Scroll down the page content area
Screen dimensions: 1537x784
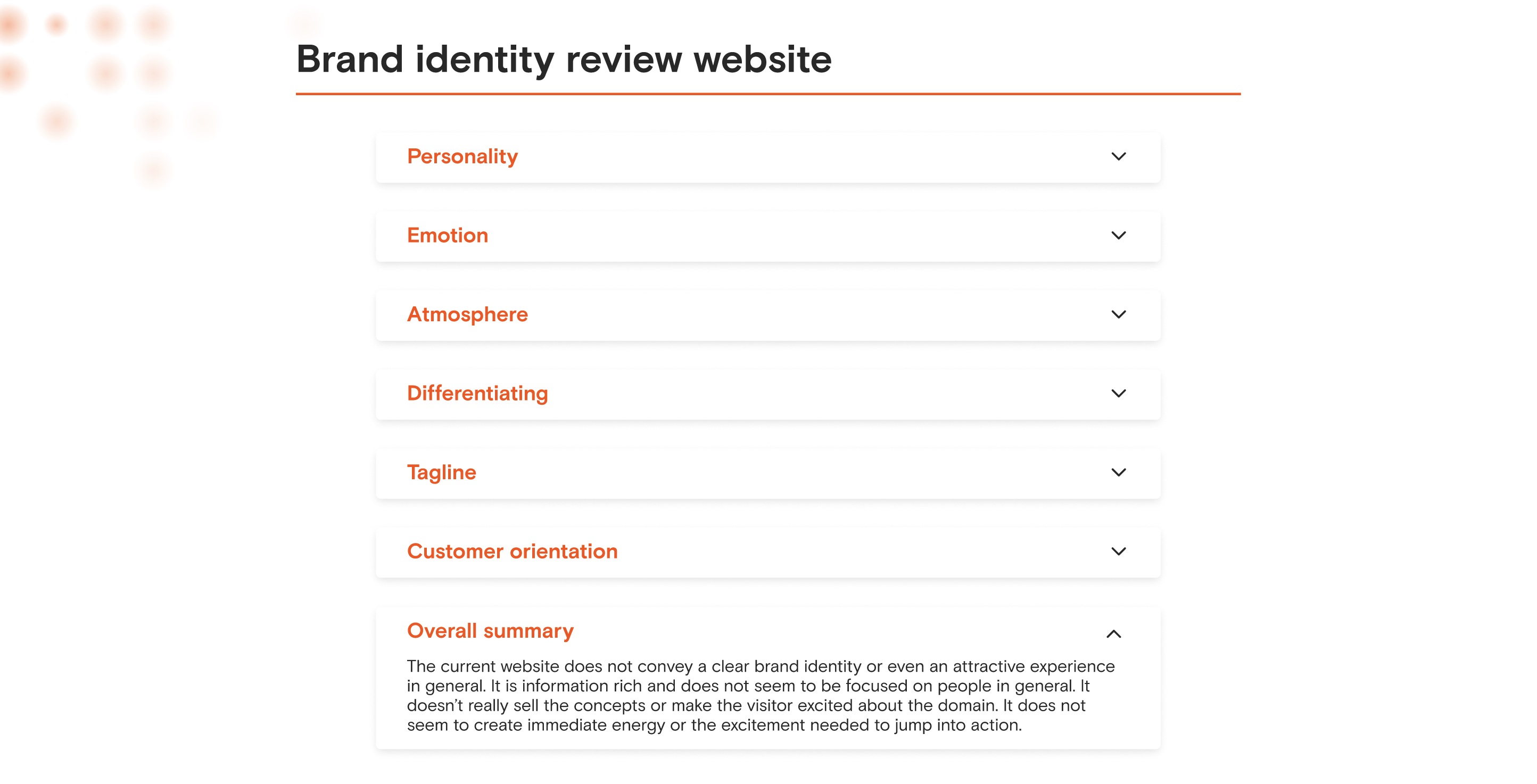[x=768, y=400]
